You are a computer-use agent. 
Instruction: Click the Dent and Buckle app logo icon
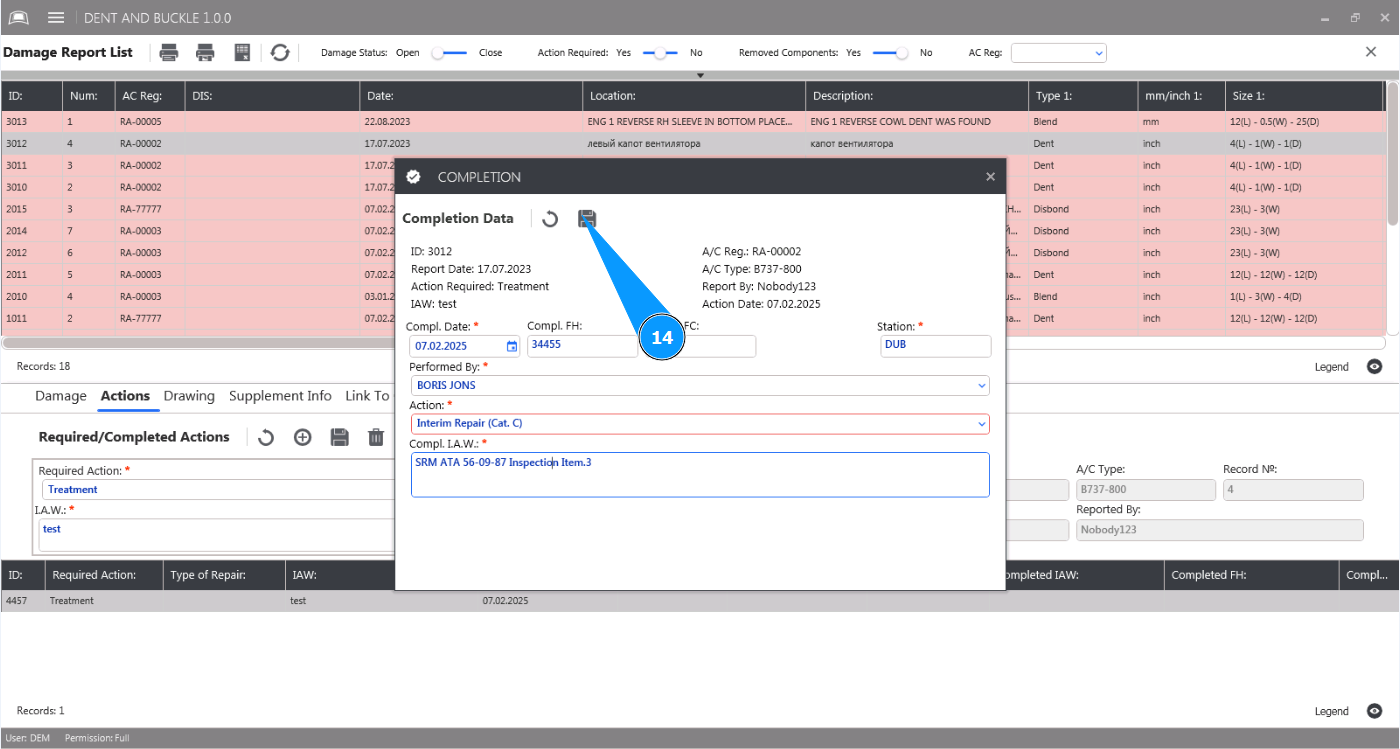[19, 18]
